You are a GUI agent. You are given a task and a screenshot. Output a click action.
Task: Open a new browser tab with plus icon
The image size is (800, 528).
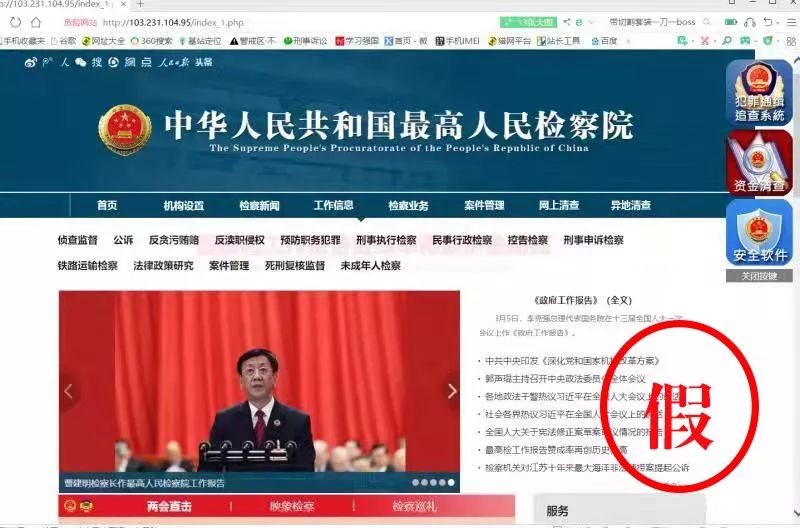[x=141, y=5]
